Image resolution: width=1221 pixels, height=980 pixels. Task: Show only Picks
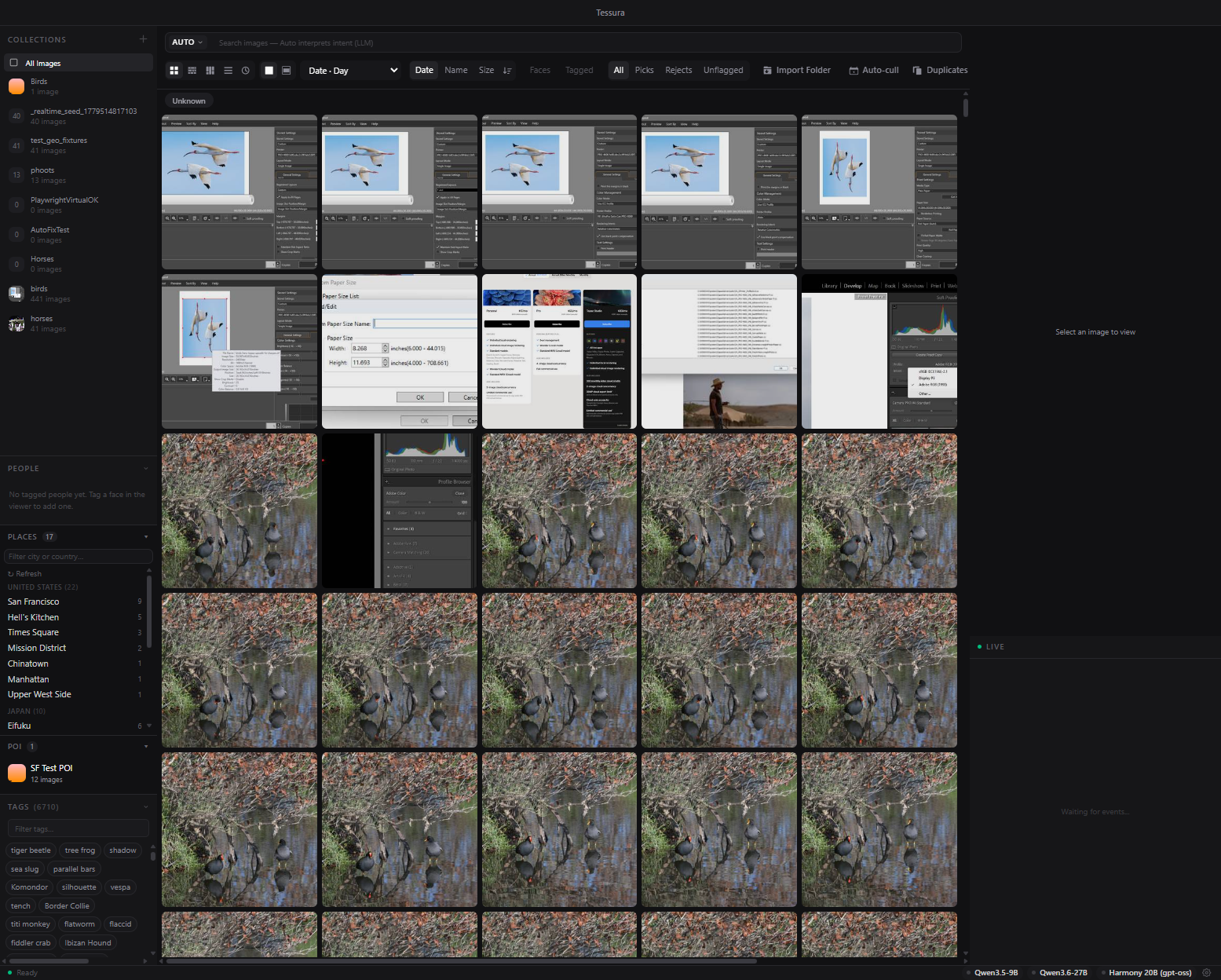pos(645,71)
